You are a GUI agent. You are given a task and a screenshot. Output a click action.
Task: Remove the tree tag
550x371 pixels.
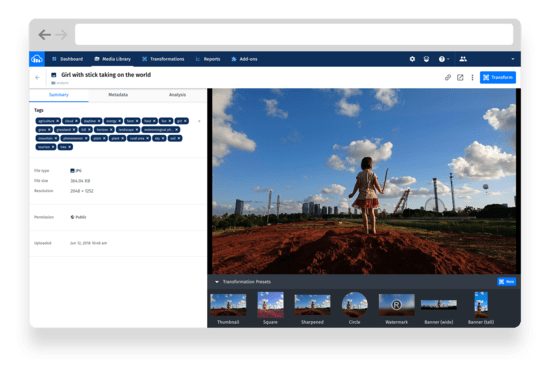pos(70,147)
